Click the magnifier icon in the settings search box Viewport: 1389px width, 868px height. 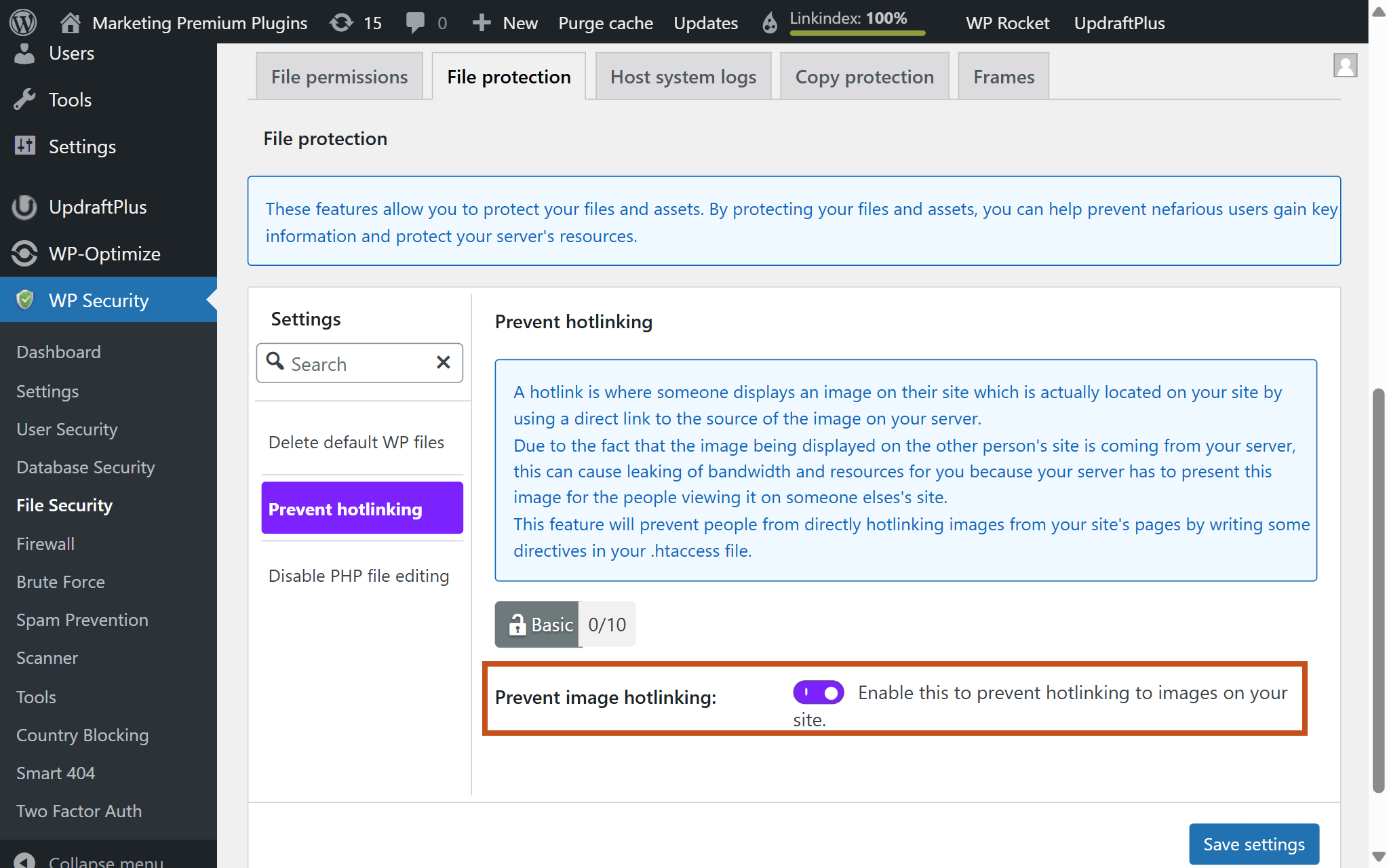pyautogui.click(x=275, y=363)
